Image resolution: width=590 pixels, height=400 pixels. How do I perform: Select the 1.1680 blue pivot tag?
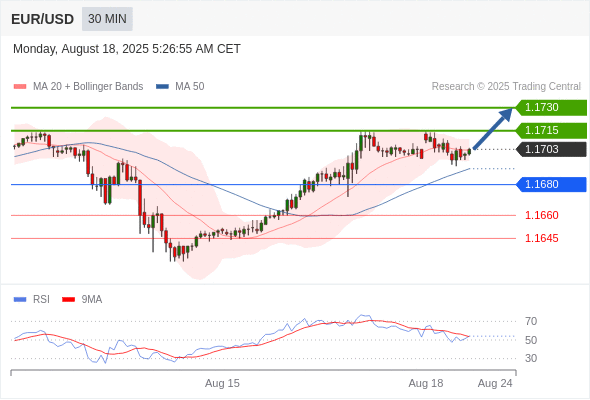551,184
